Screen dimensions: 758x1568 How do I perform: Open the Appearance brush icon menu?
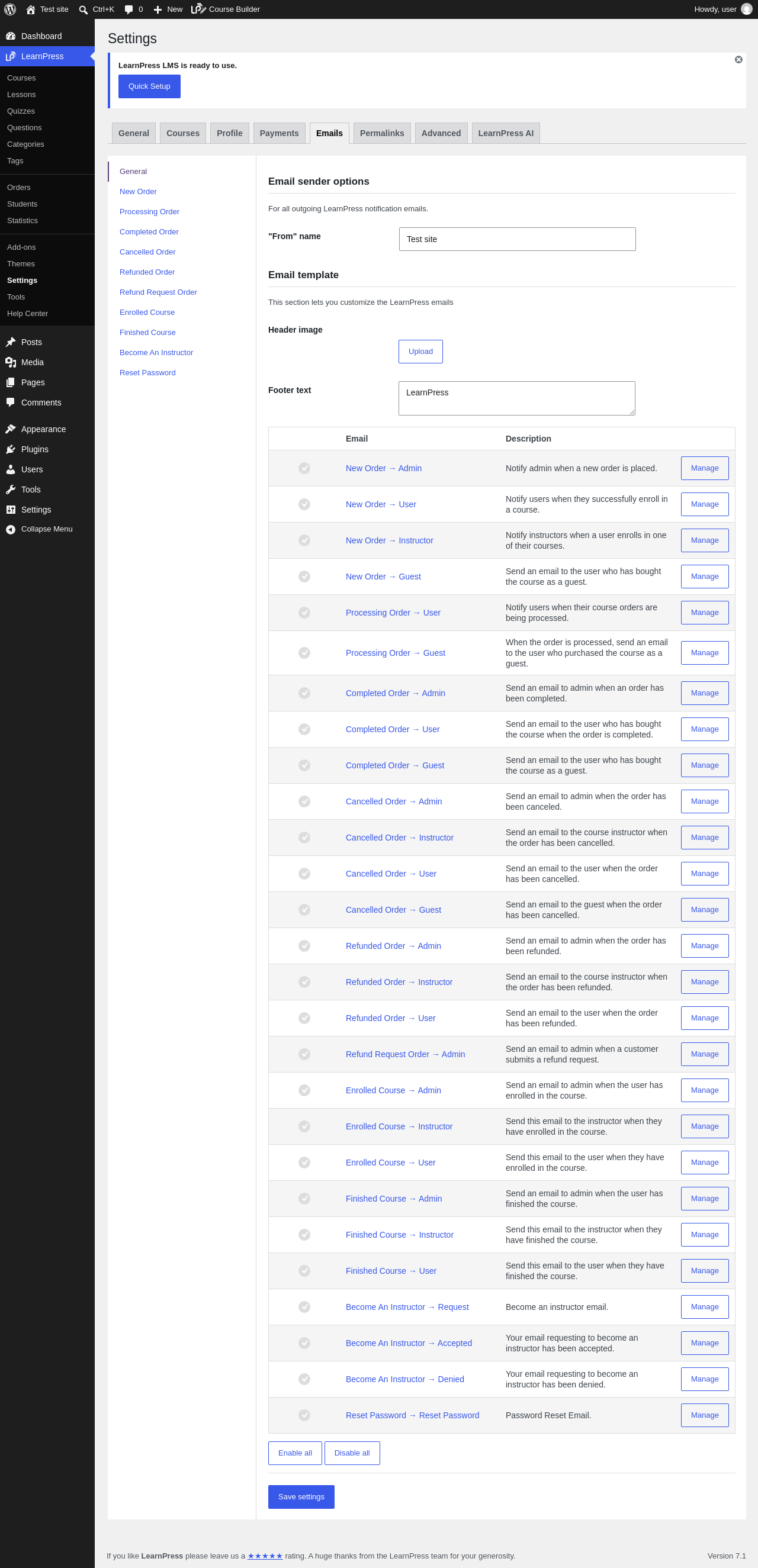[10, 429]
